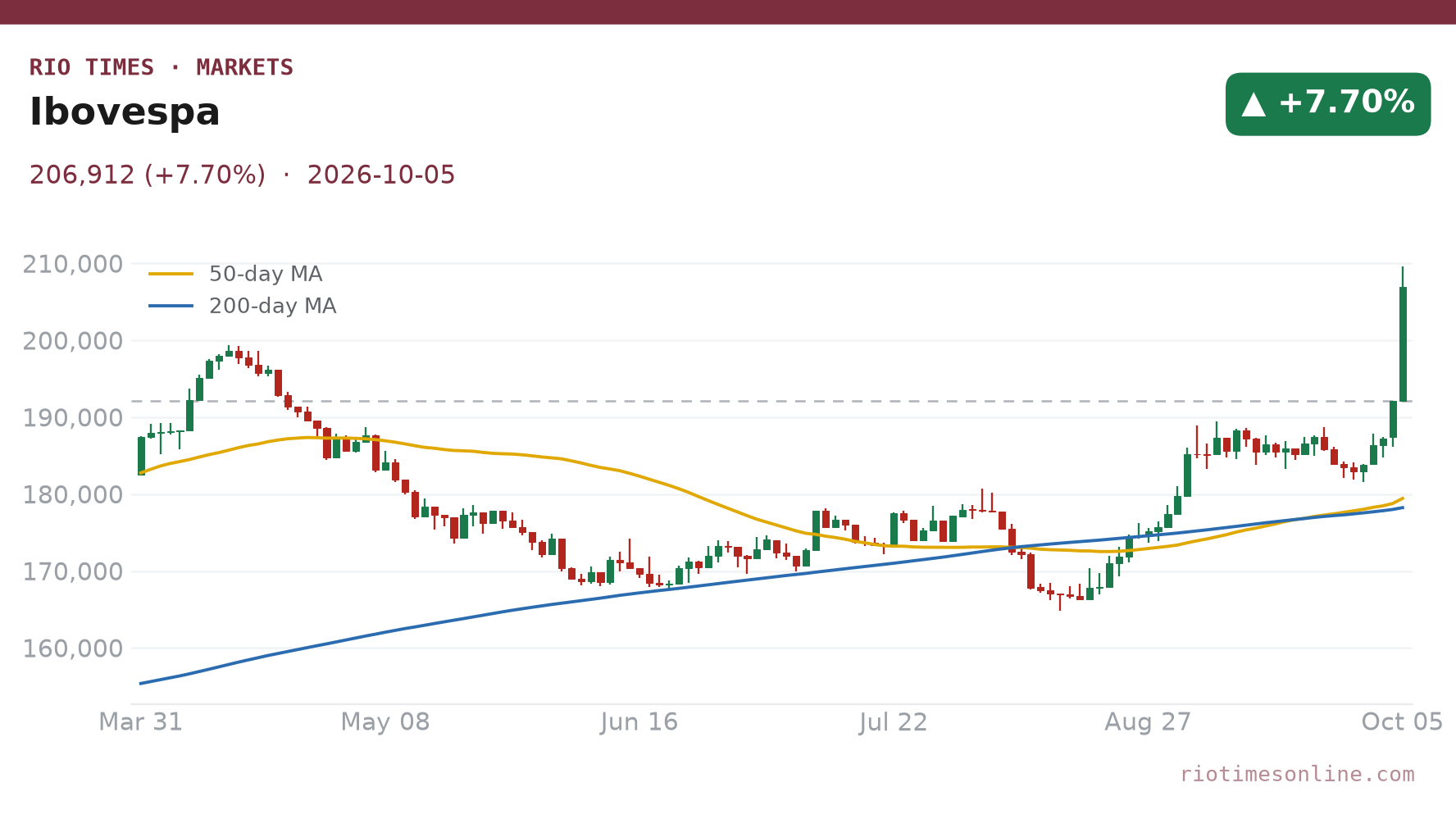Click the yellow 50-day MA legend line

point(171,274)
